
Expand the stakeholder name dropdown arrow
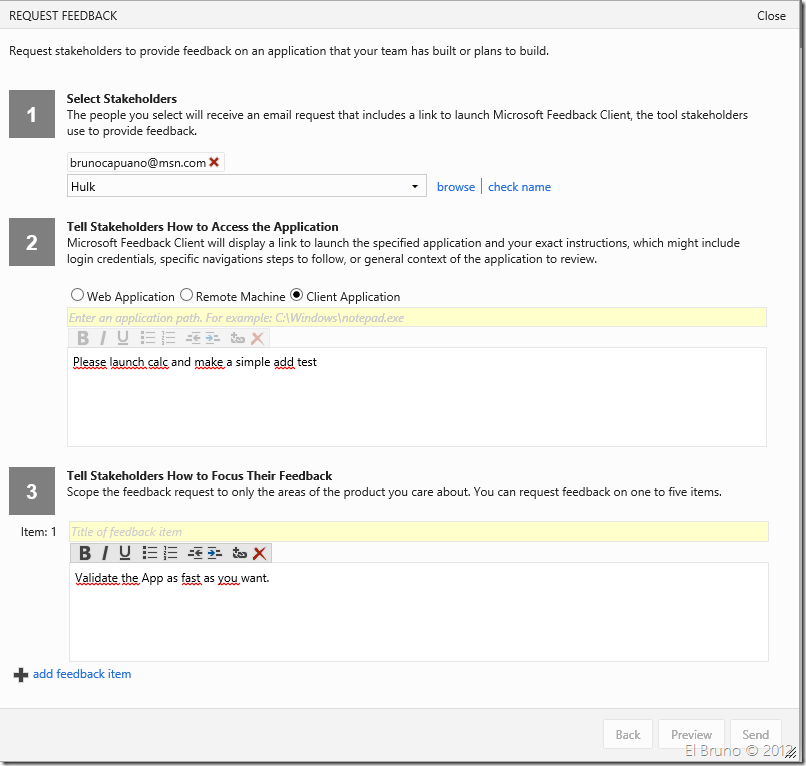coord(415,187)
